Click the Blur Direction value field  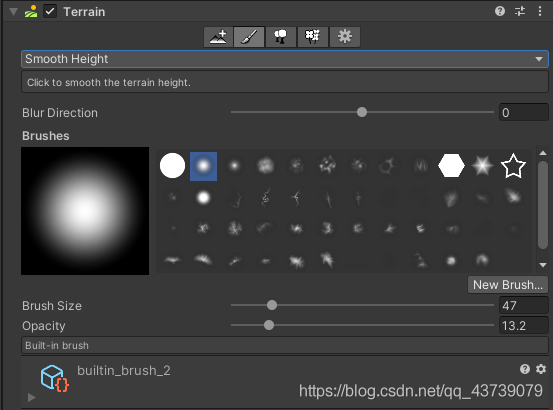point(524,112)
